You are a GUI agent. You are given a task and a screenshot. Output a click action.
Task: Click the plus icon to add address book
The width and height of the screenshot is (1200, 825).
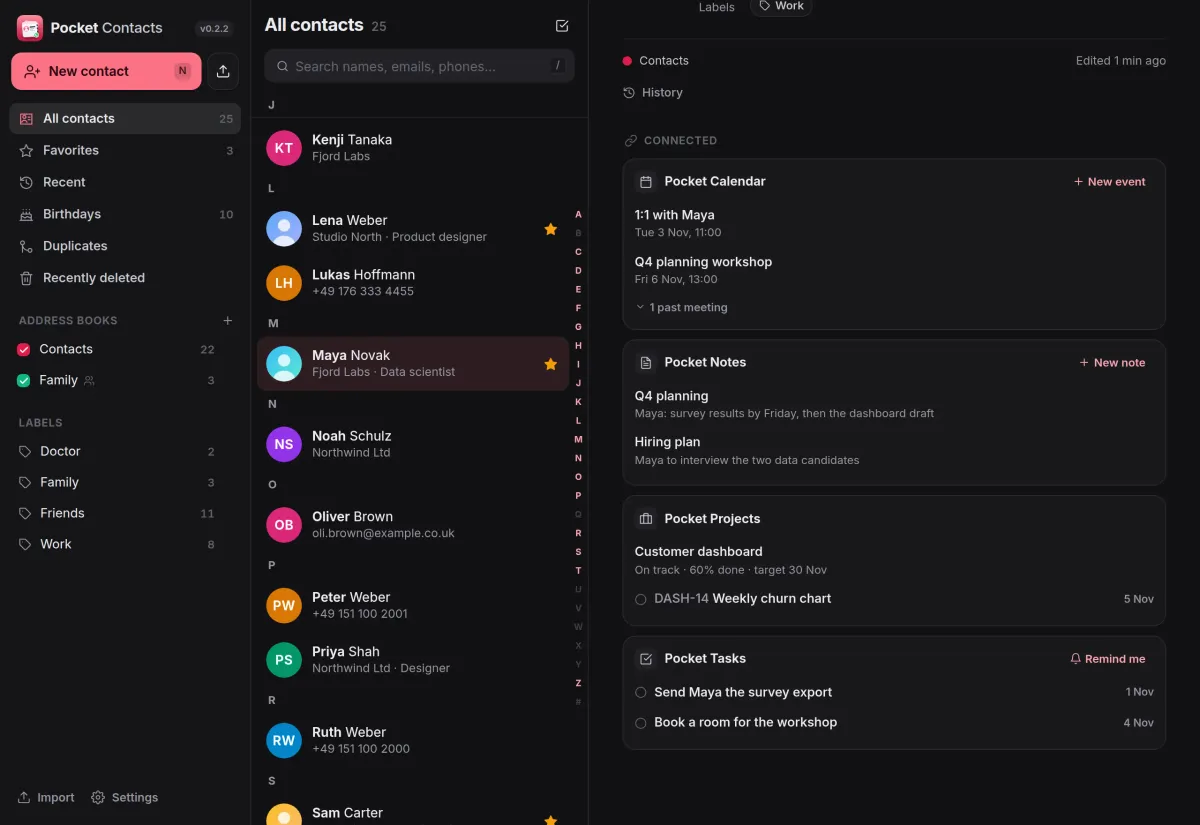click(228, 321)
